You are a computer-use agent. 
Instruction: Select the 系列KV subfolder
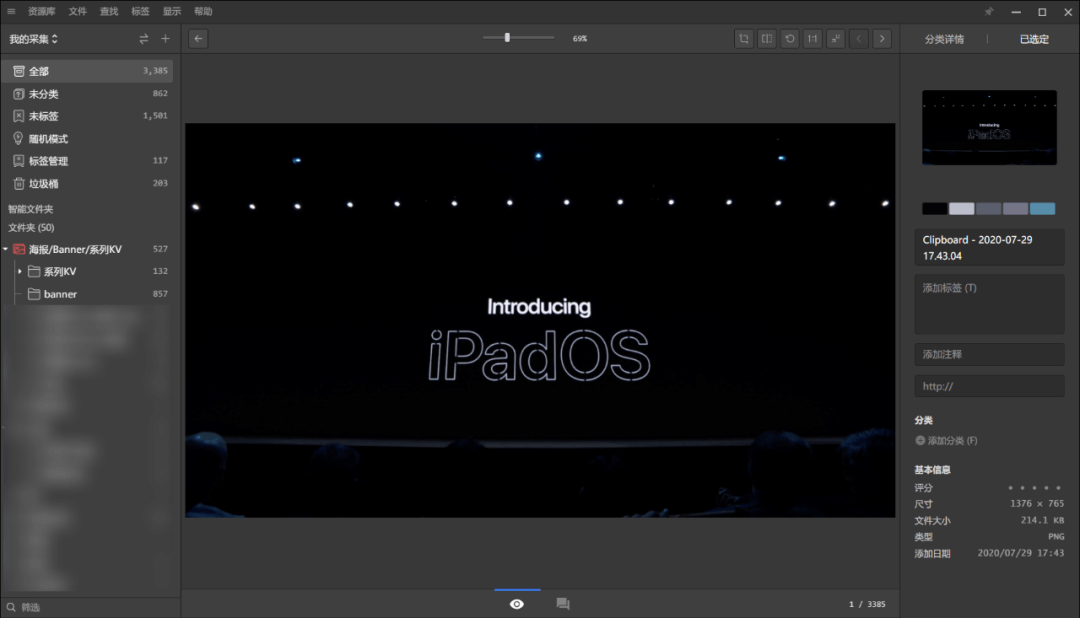coord(87,271)
